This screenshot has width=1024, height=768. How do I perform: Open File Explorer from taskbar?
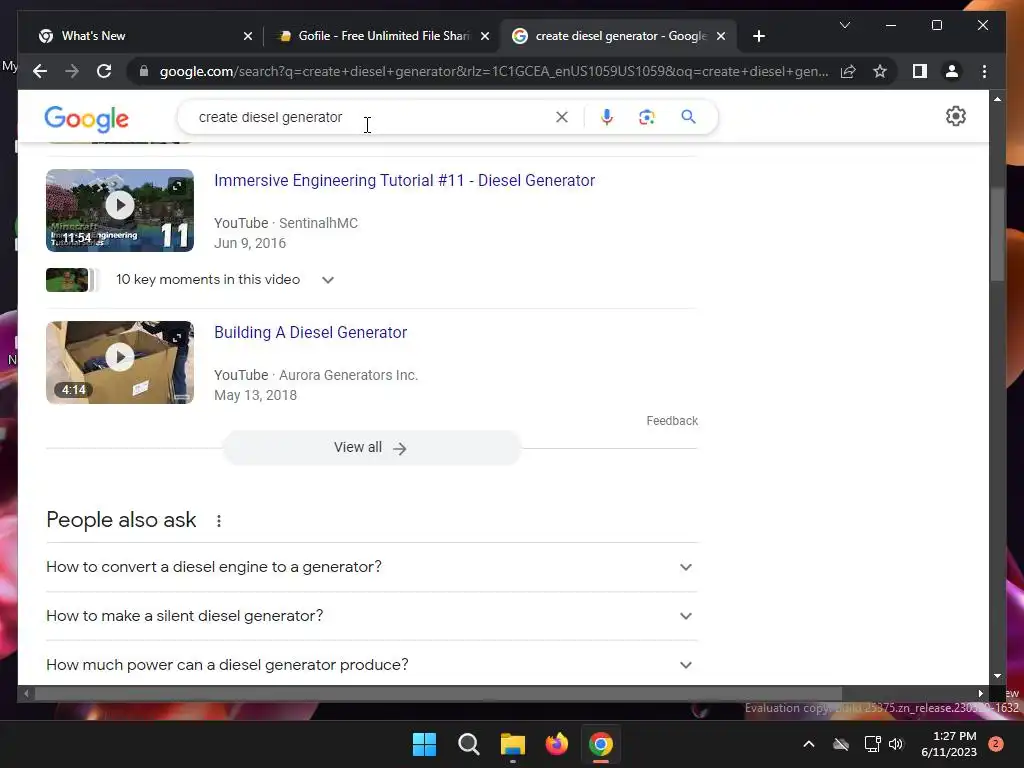pyautogui.click(x=513, y=744)
